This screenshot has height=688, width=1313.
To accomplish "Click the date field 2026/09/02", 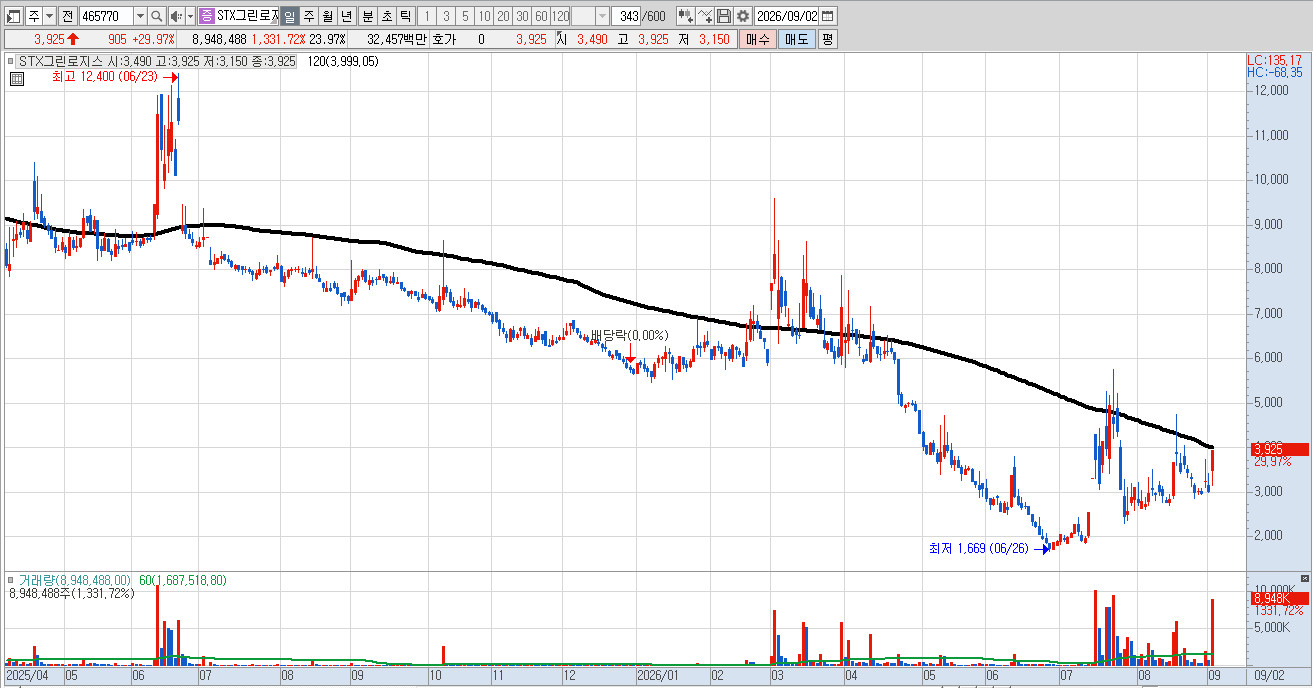I will (787, 16).
